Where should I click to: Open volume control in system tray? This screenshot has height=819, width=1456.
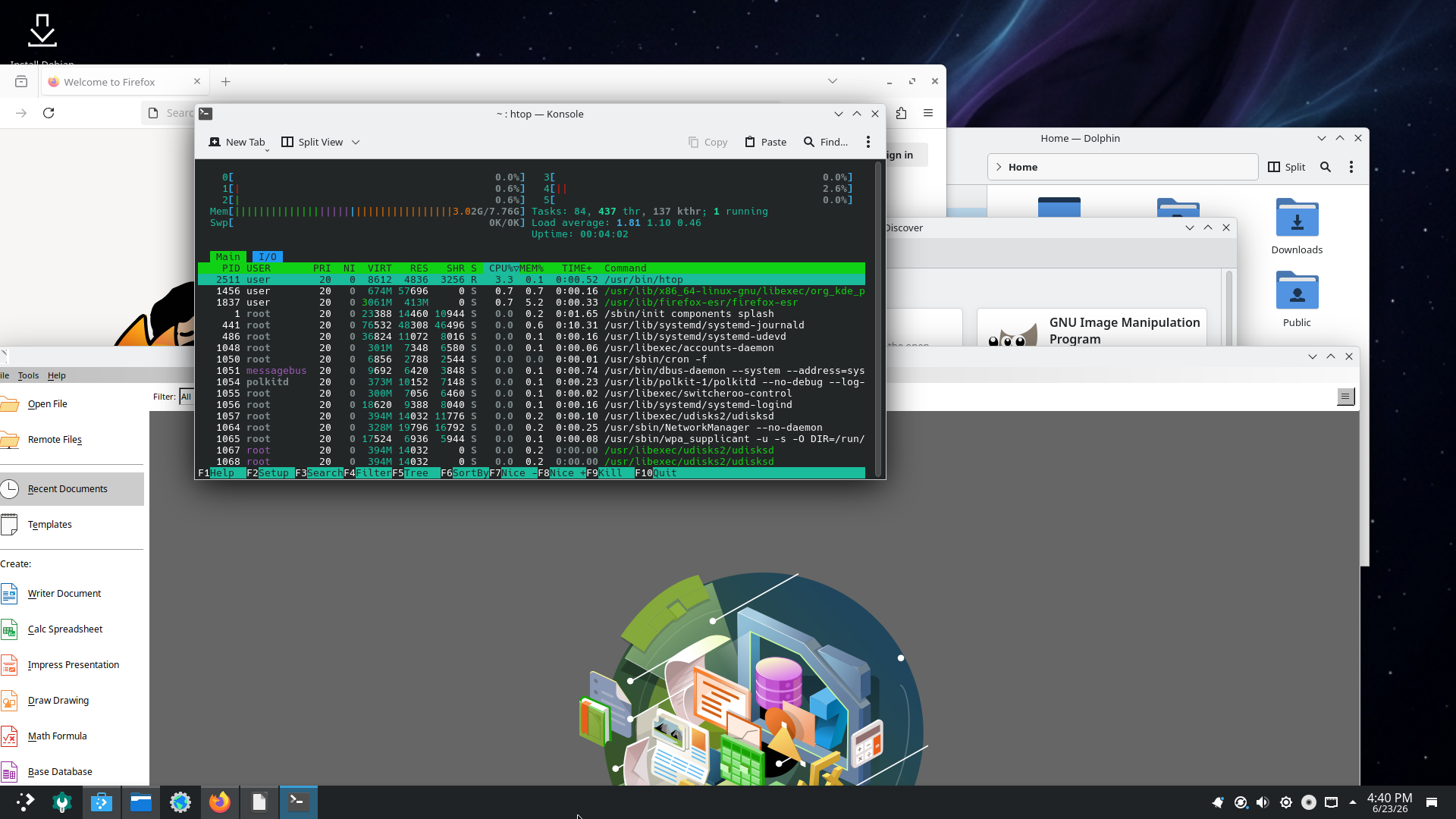pos(1263,802)
